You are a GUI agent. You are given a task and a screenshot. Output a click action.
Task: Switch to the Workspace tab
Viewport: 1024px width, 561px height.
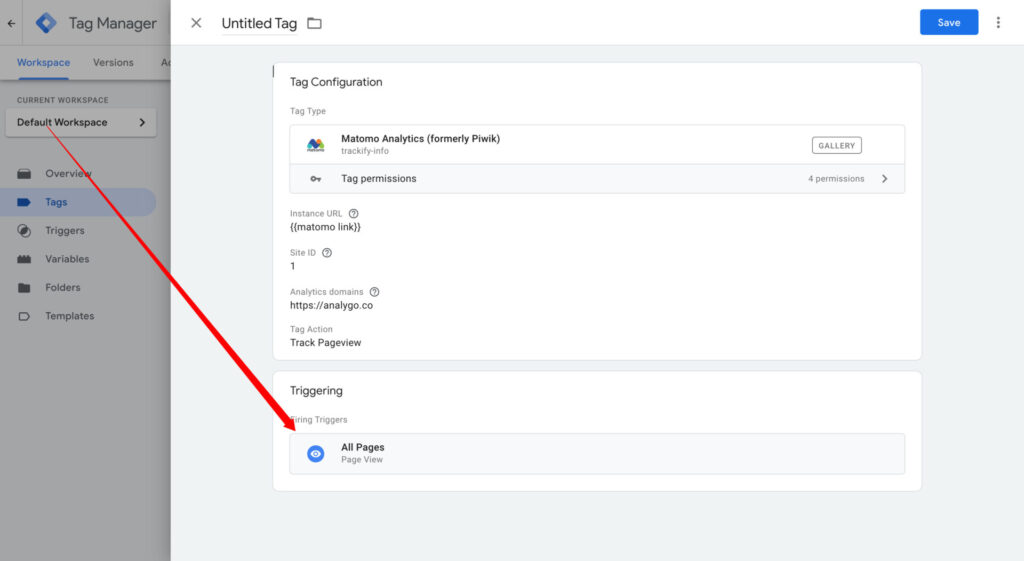click(x=43, y=62)
